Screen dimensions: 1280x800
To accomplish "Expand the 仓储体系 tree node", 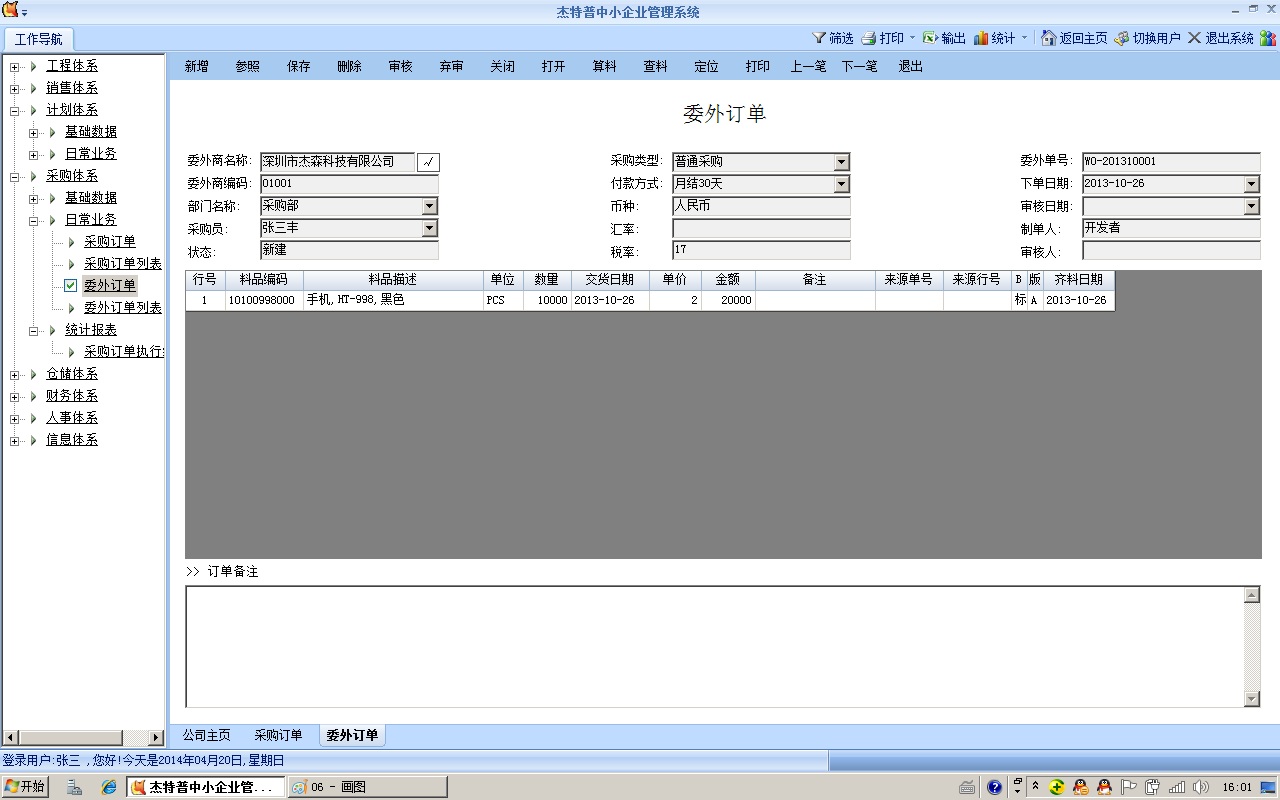I will tap(15, 374).
